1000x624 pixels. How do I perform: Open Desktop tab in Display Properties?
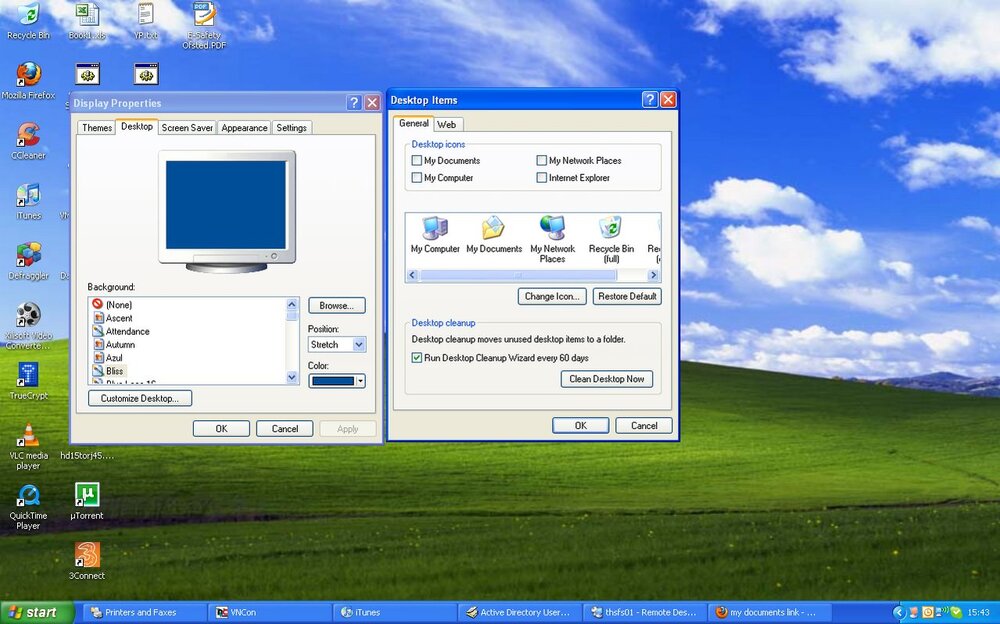pos(137,126)
